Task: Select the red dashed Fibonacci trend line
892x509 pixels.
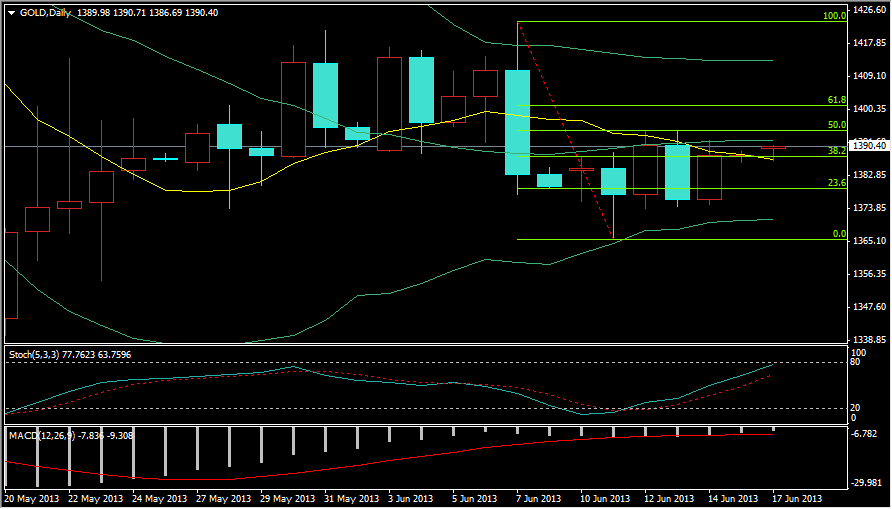Action: click(565, 130)
